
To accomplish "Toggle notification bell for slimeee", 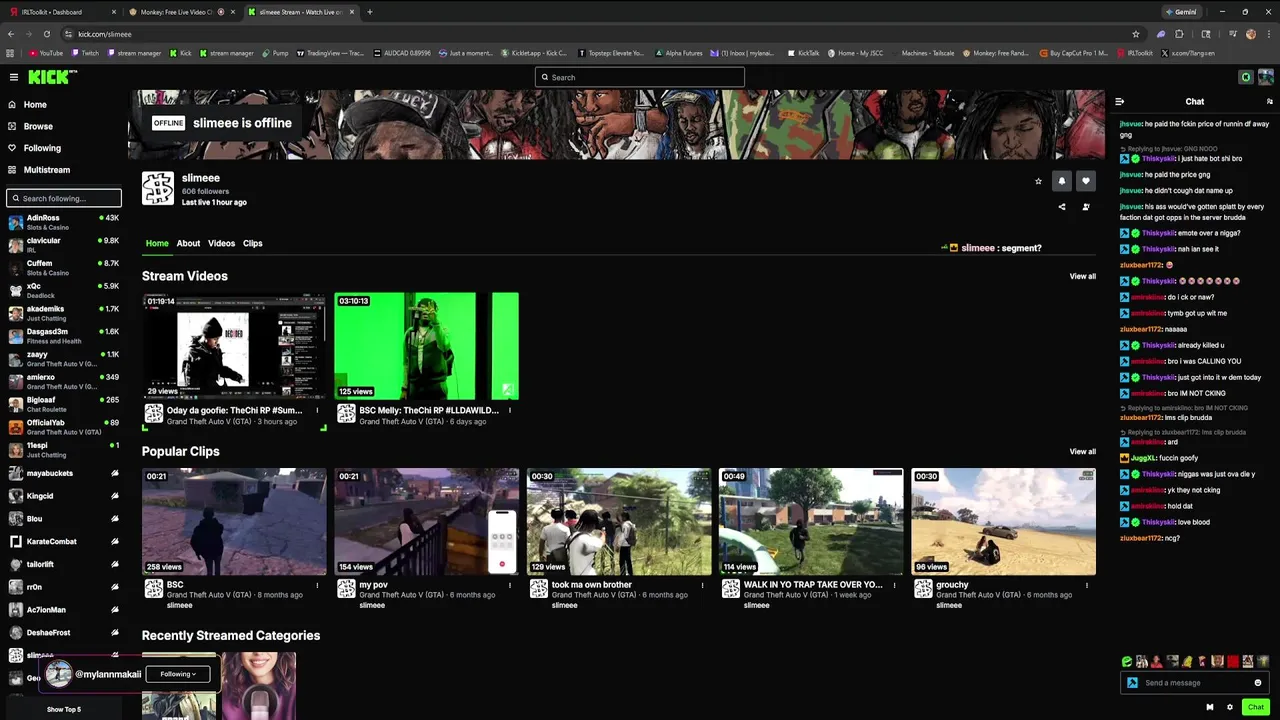I will click(1062, 181).
